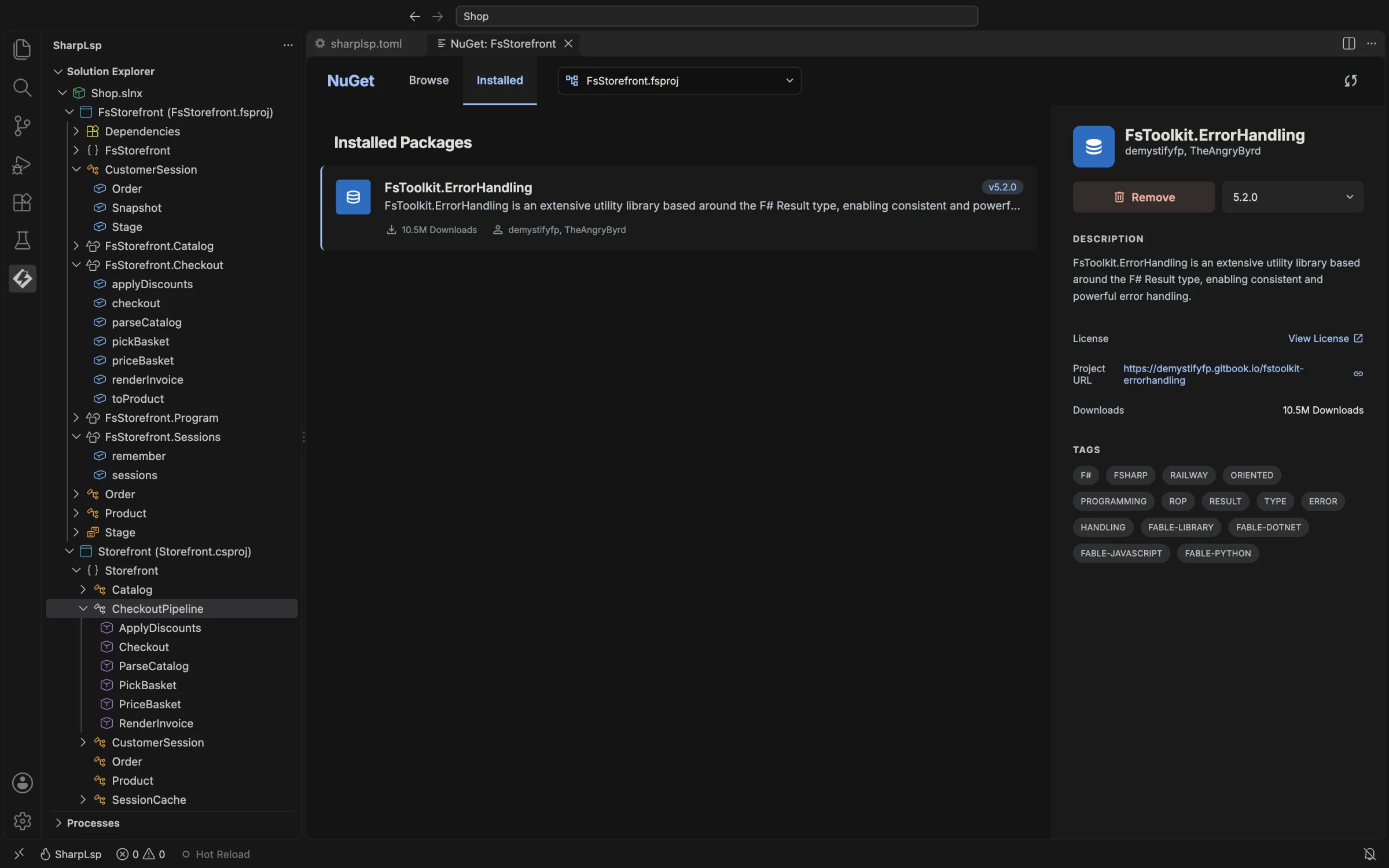Open the View License link
The image size is (1389, 868).
point(1325,339)
